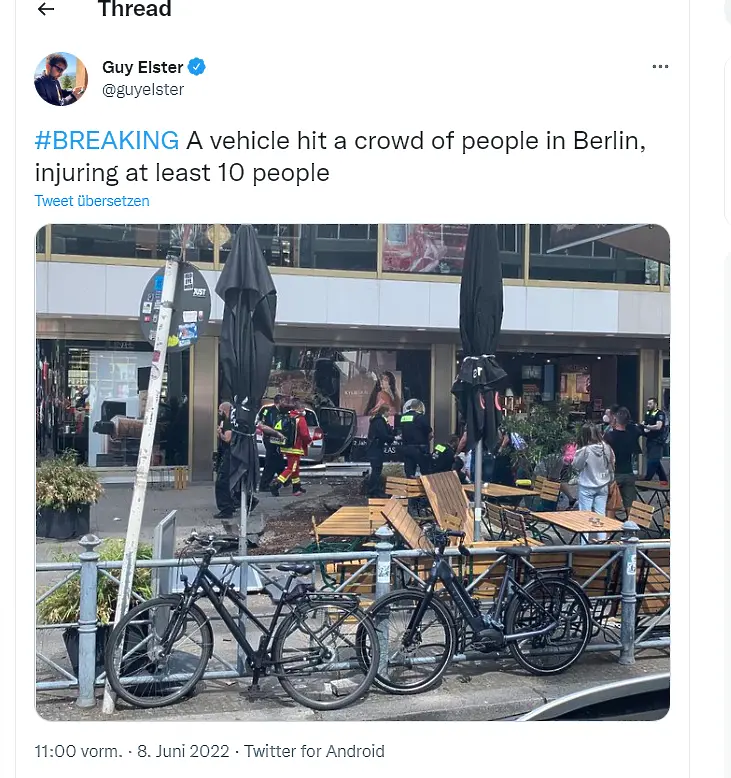731x778 pixels.
Task: Click the right bicycle in the photo
Action: 474,608
